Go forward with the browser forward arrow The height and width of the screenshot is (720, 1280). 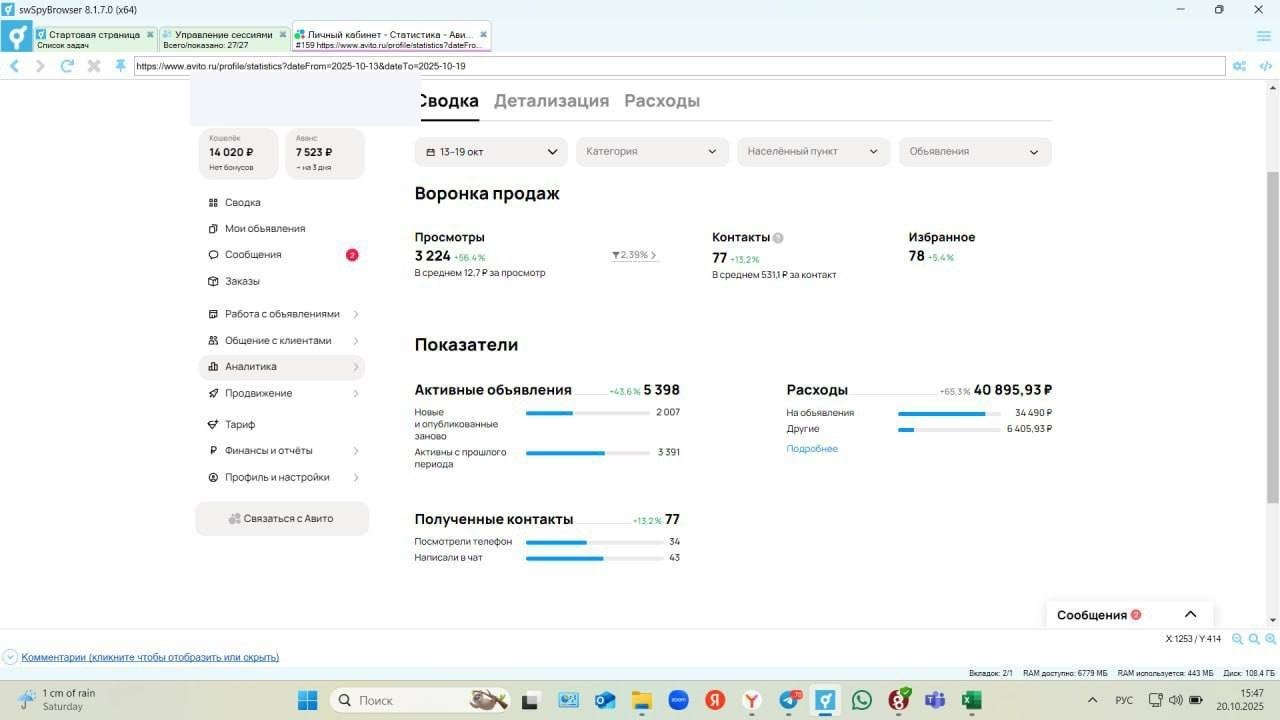click(x=40, y=66)
